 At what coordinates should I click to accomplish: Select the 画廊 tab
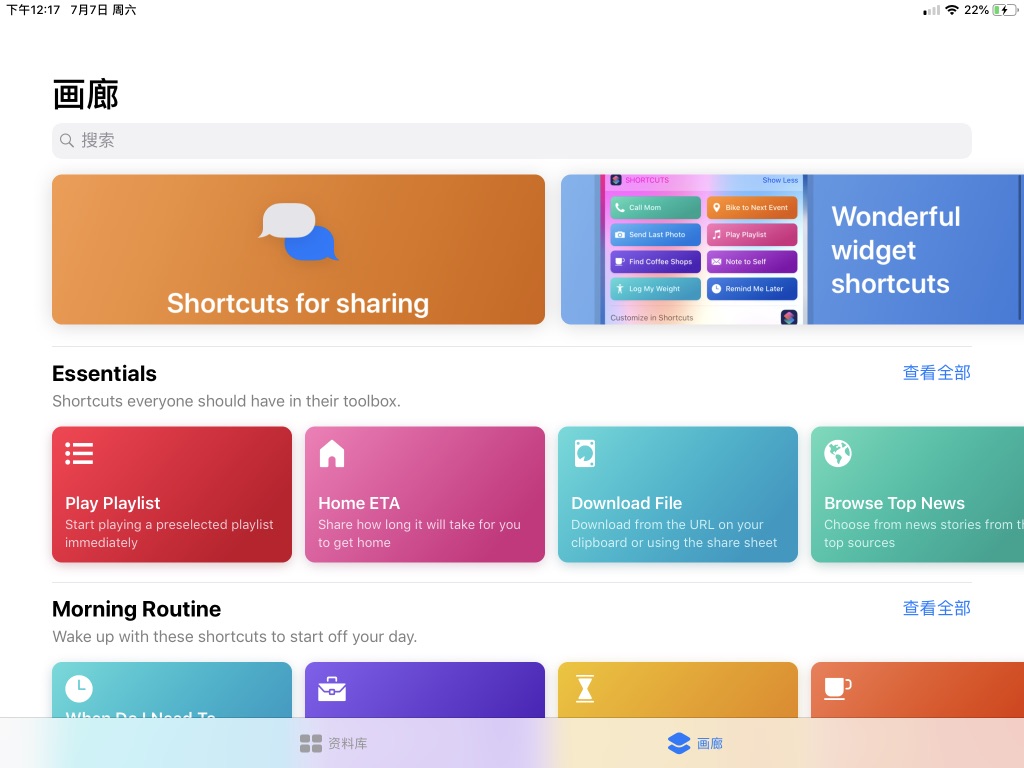click(x=695, y=743)
